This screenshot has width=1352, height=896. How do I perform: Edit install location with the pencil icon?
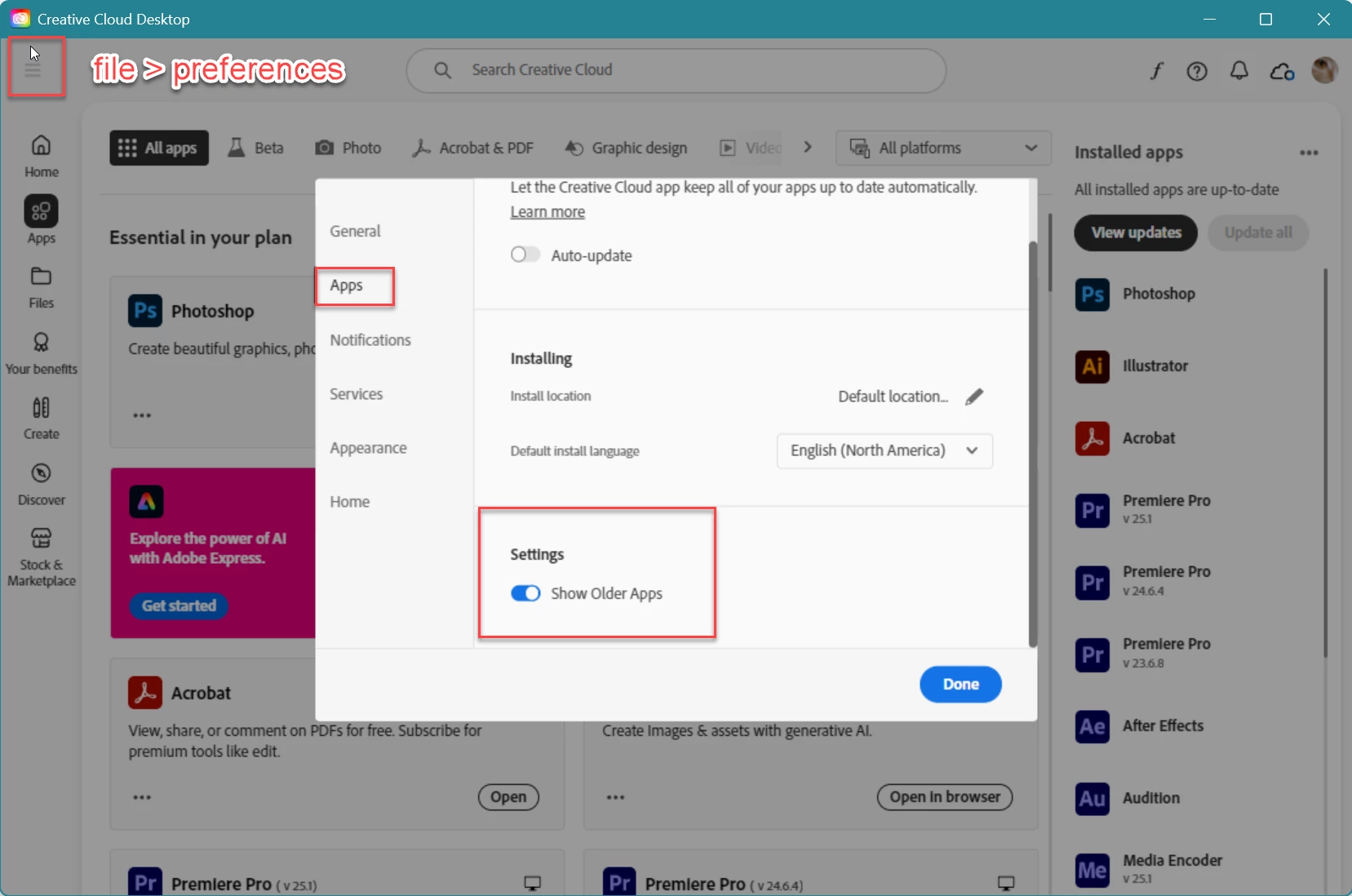[x=974, y=397]
